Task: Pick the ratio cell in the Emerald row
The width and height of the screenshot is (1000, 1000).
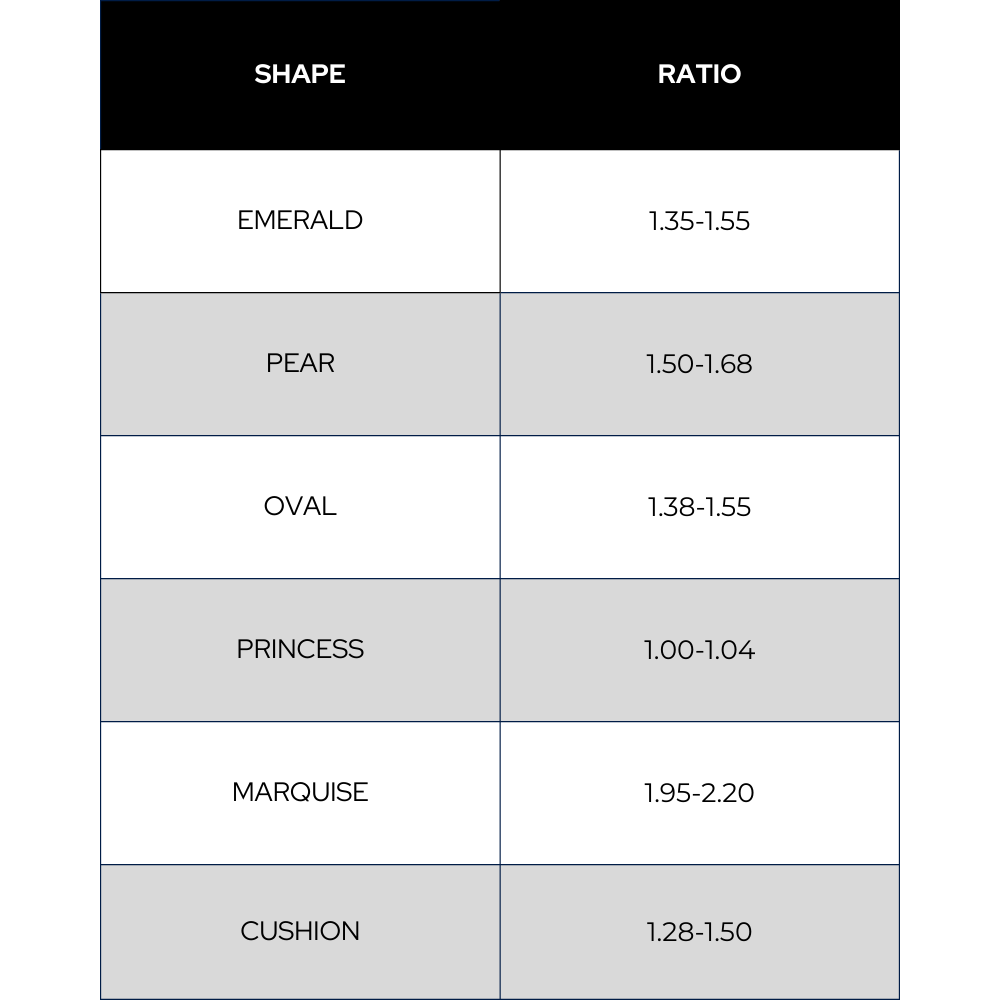Action: click(699, 221)
